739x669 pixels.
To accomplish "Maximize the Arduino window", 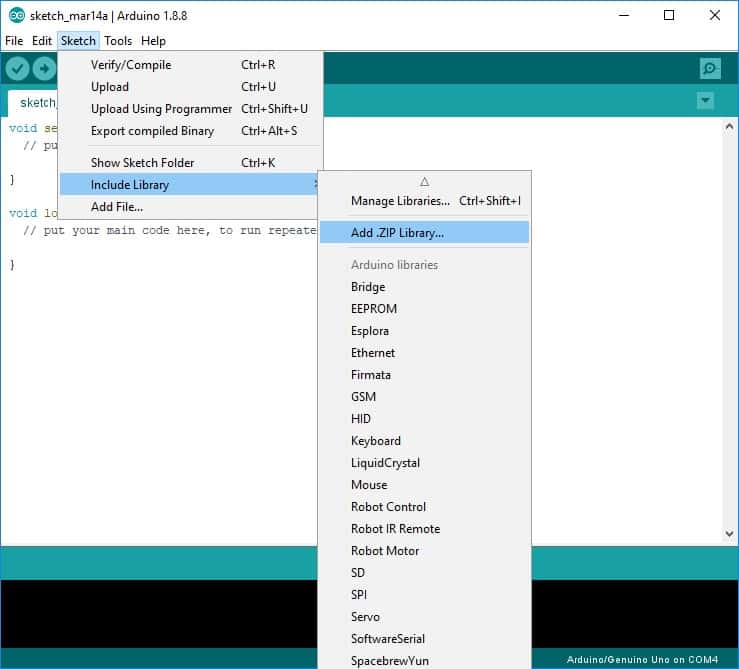I will (669, 15).
